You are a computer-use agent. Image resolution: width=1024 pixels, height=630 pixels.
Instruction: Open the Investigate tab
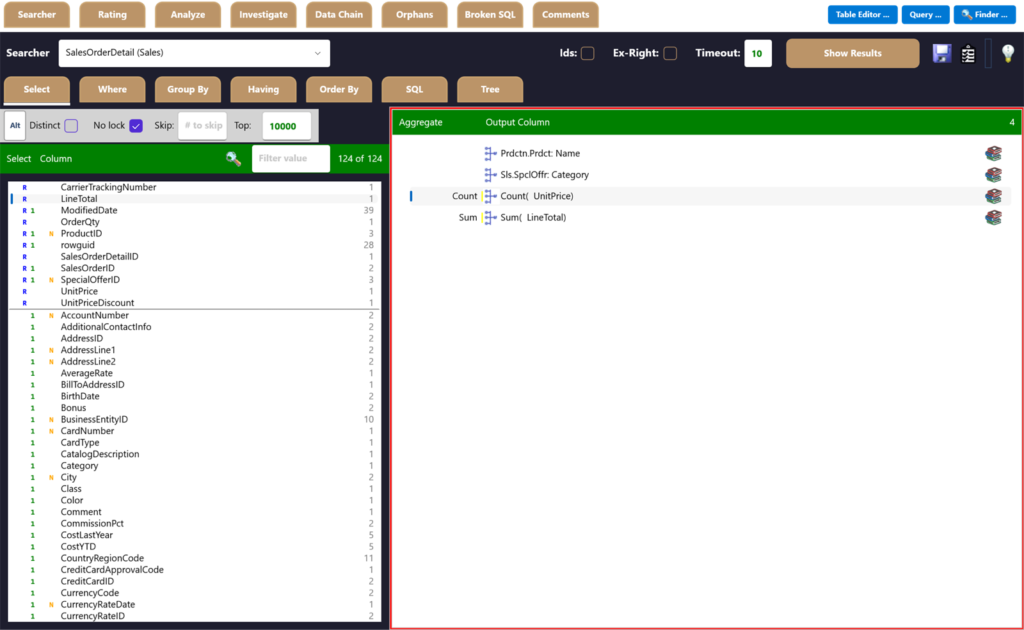click(263, 14)
